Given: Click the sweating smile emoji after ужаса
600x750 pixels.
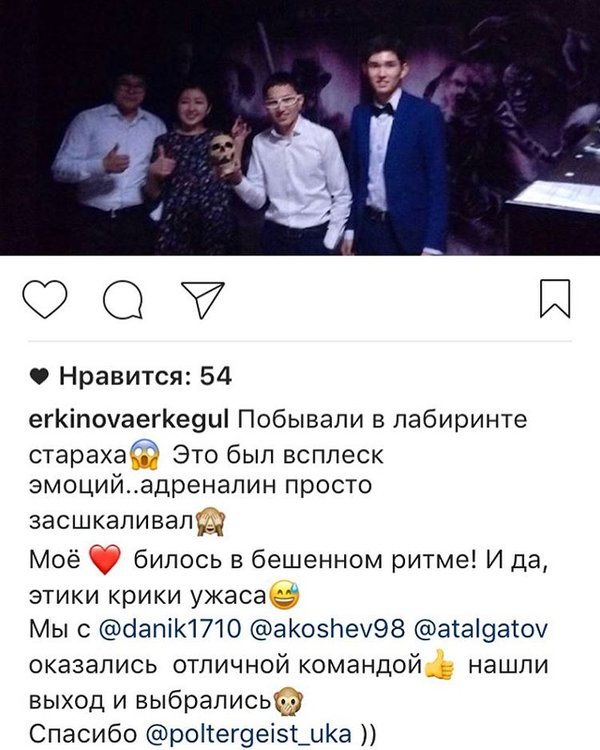Looking at the screenshot, I should click(285, 595).
